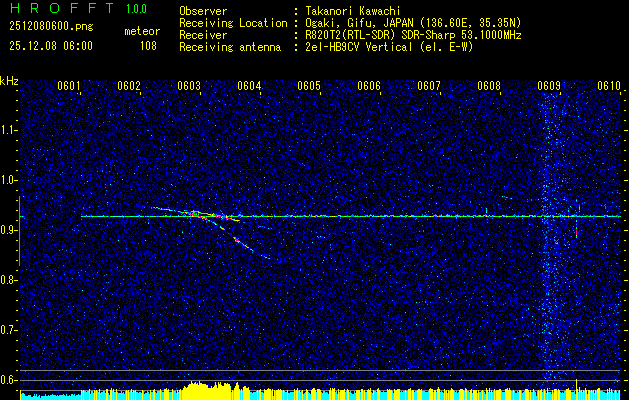Click the 0.6 kHz axis label
Image resolution: width=629 pixels, height=400 pixels.
point(8,380)
